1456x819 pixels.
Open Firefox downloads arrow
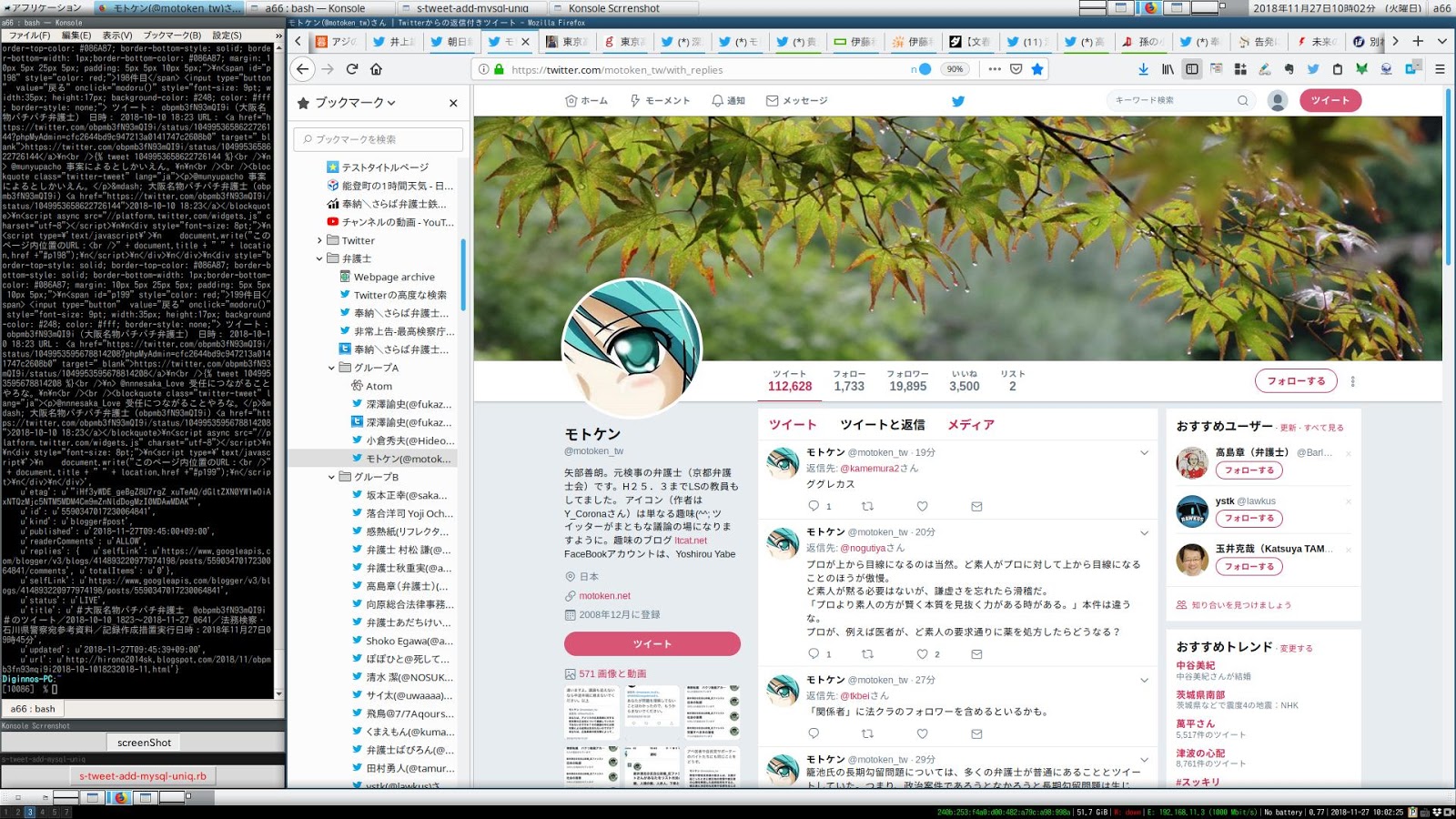(1143, 69)
